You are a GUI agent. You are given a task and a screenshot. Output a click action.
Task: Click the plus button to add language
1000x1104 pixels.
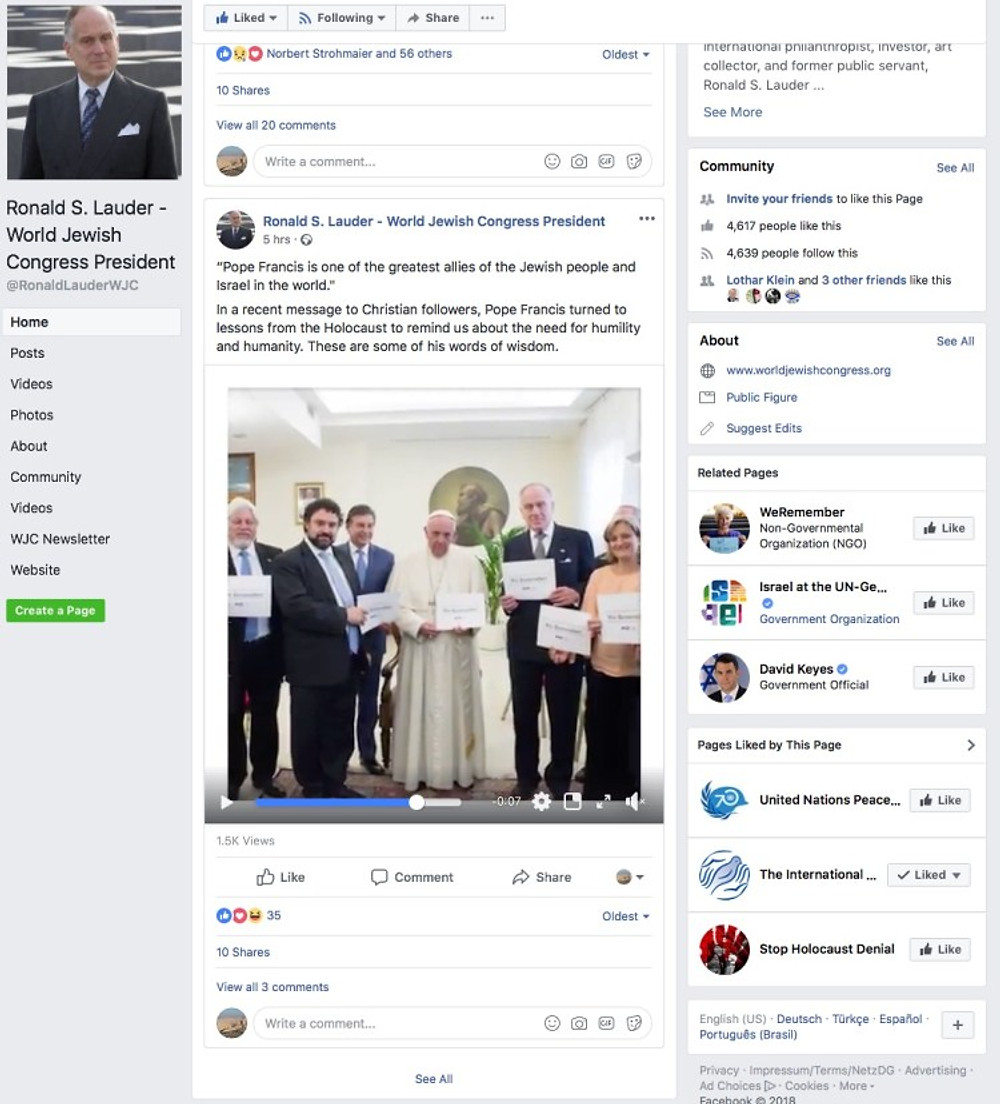tap(958, 1025)
